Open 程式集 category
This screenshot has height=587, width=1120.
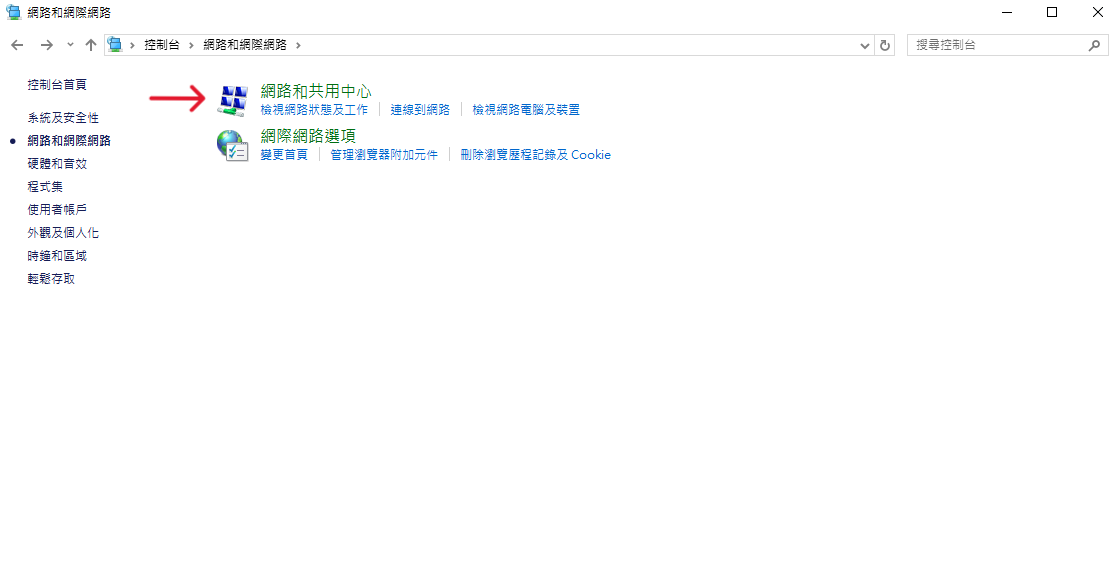[45, 186]
